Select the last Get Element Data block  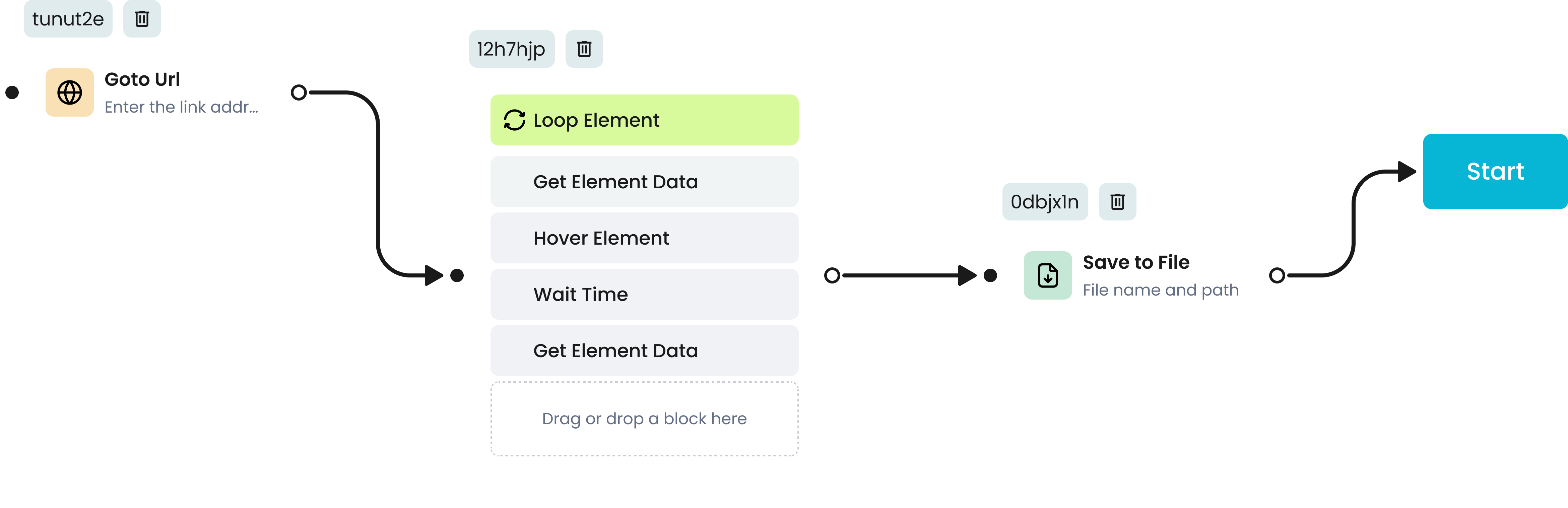pyautogui.click(x=644, y=351)
